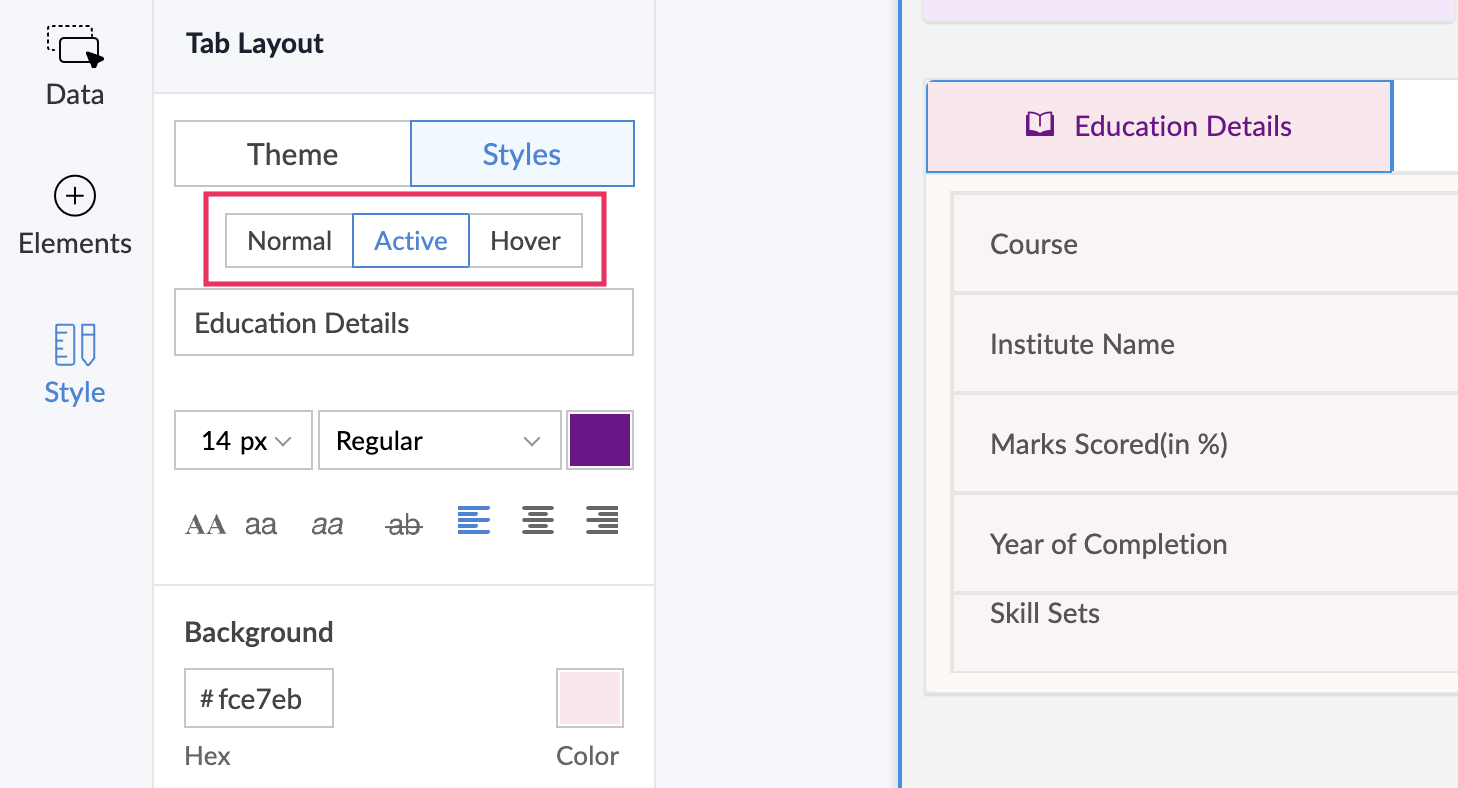Image resolution: width=1458 pixels, height=788 pixels.
Task: Open the purple font color swatch
Action: (x=600, y=441)
